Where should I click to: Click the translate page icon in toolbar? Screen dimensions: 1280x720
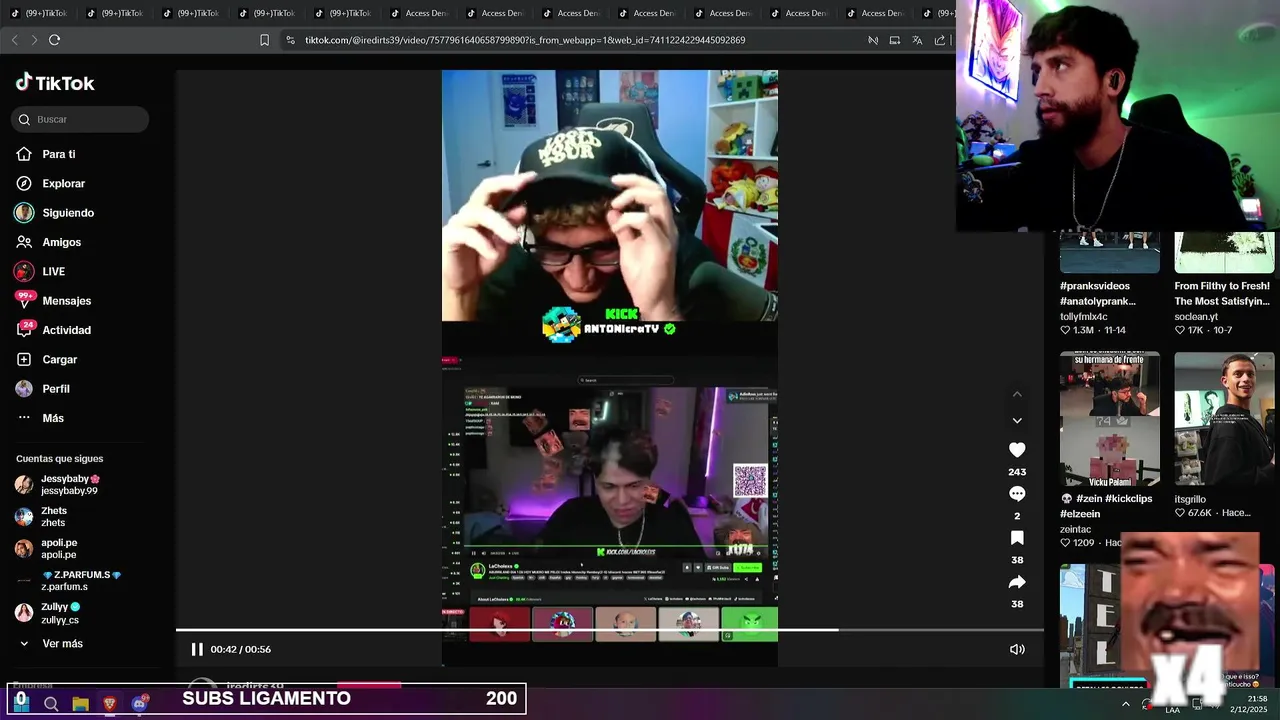(917, 40)
